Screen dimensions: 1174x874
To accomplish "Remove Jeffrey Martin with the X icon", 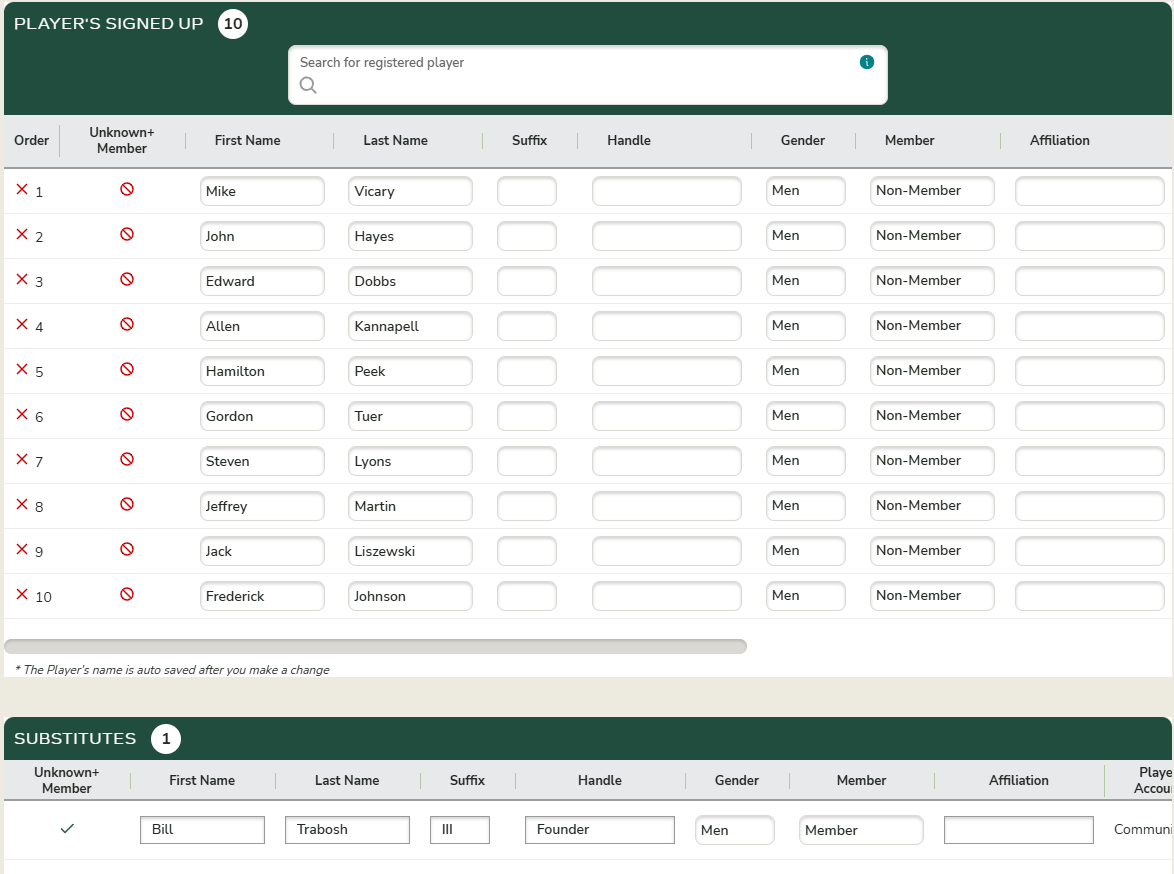I will pos(22,505).
